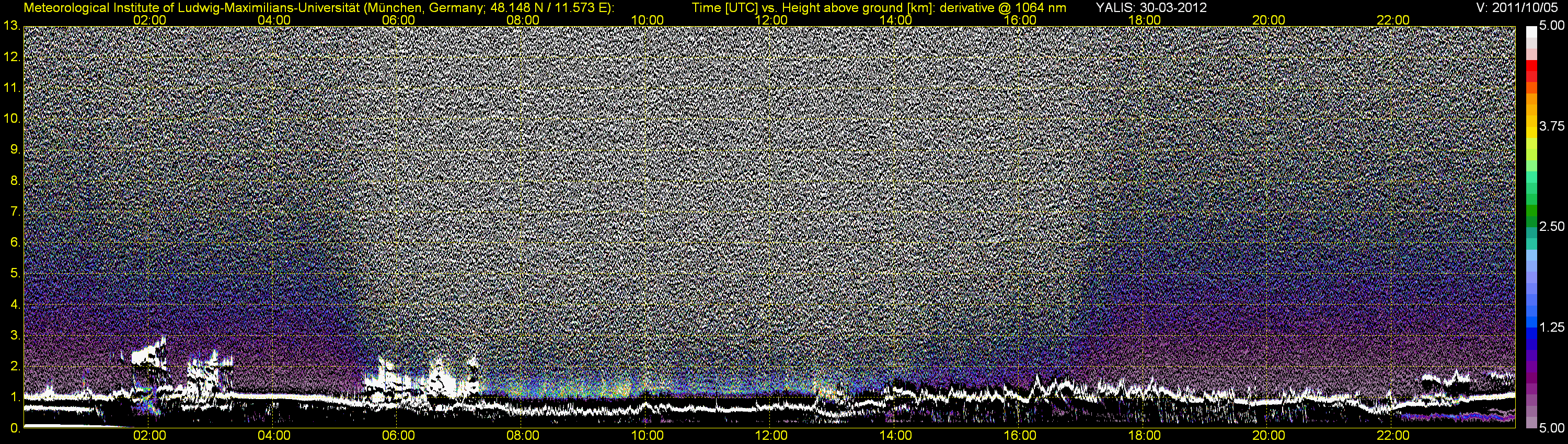Click 04:00 on the bottom time axis

pos(274,436)
